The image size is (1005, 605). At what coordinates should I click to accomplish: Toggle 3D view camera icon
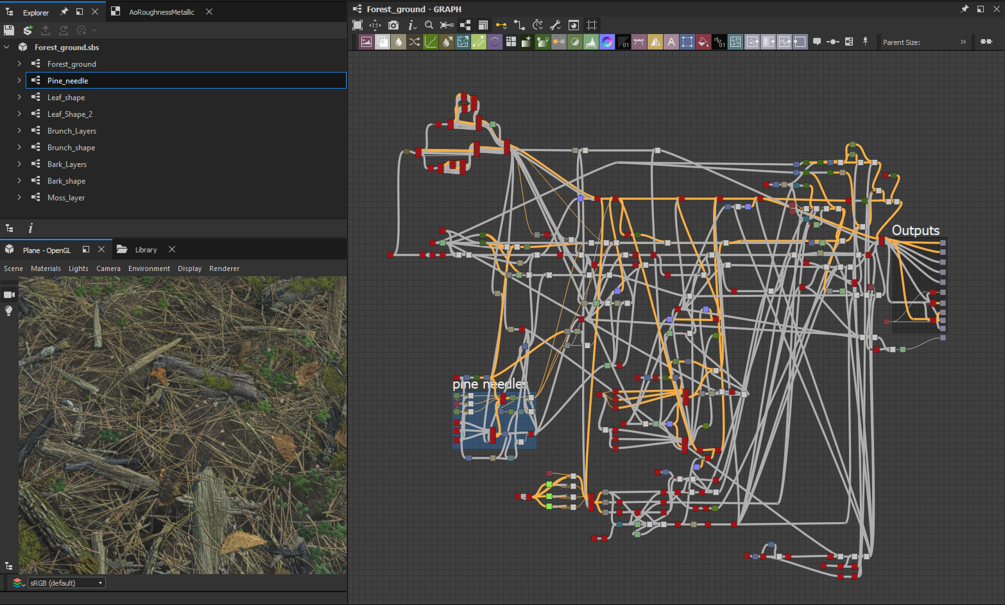click(9, 295)
